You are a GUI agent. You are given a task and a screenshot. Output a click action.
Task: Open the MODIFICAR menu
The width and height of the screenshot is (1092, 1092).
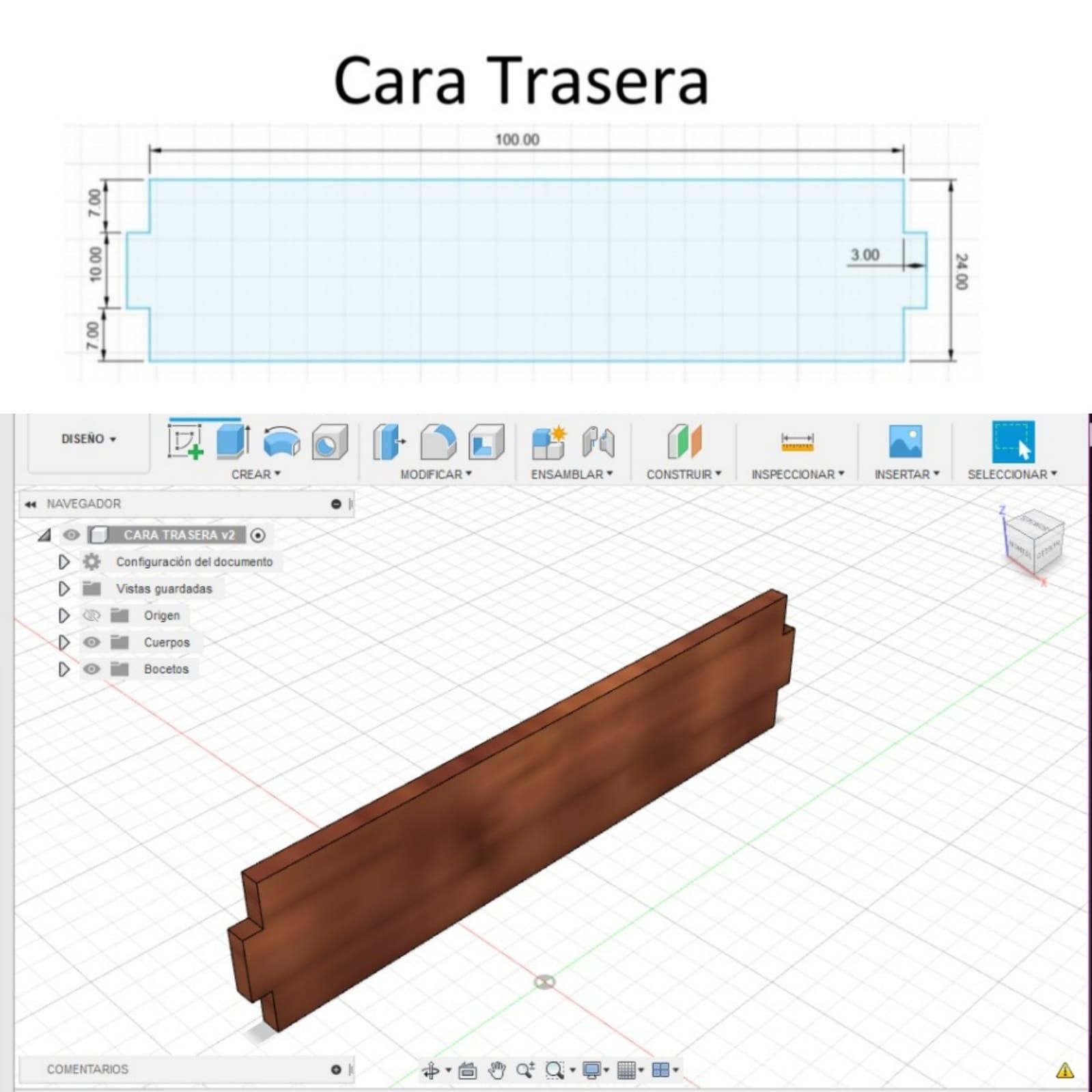point(436,474)
